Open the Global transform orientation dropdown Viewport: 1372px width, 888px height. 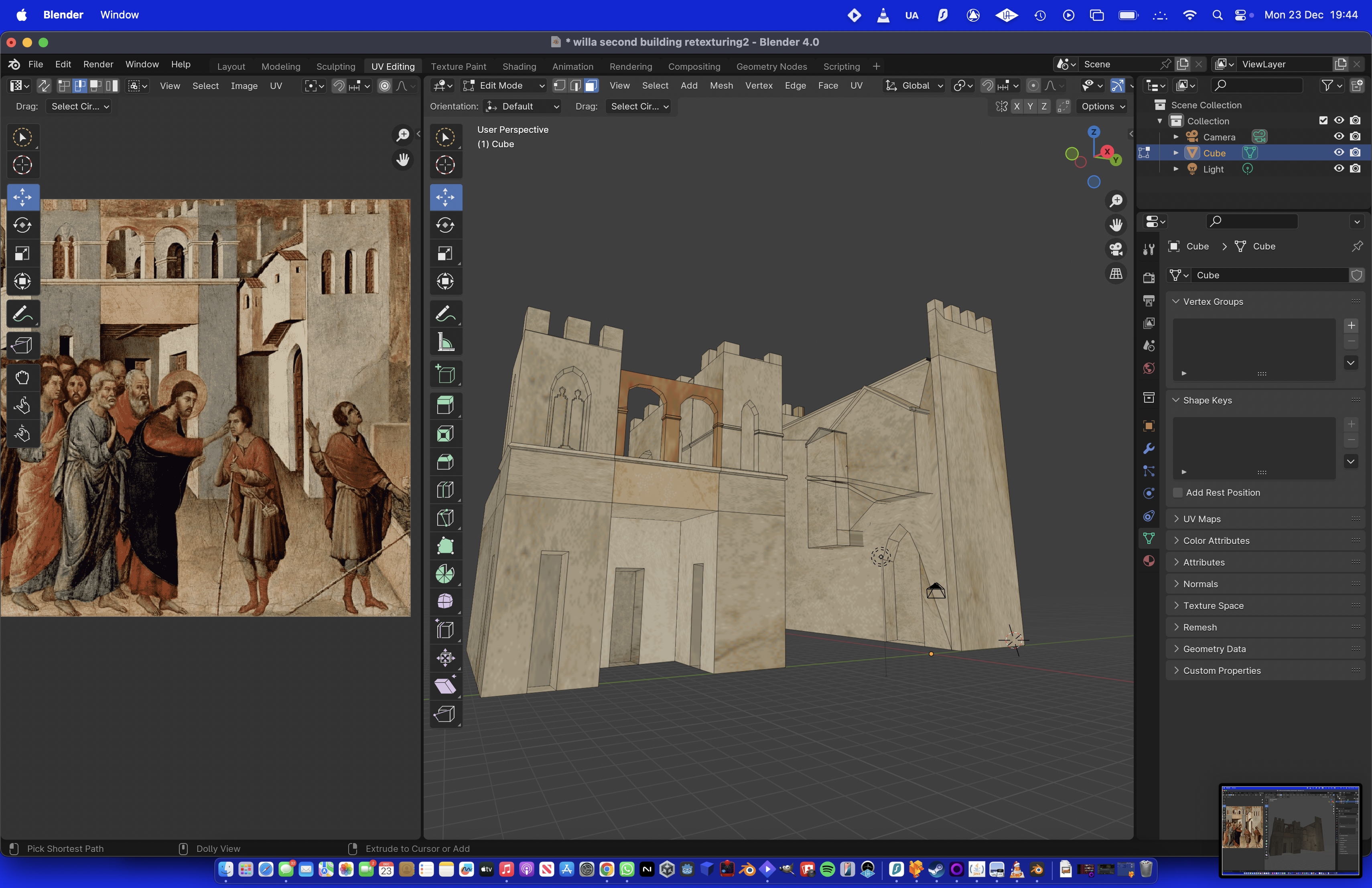pyautogui.click(x=915, y=85)
